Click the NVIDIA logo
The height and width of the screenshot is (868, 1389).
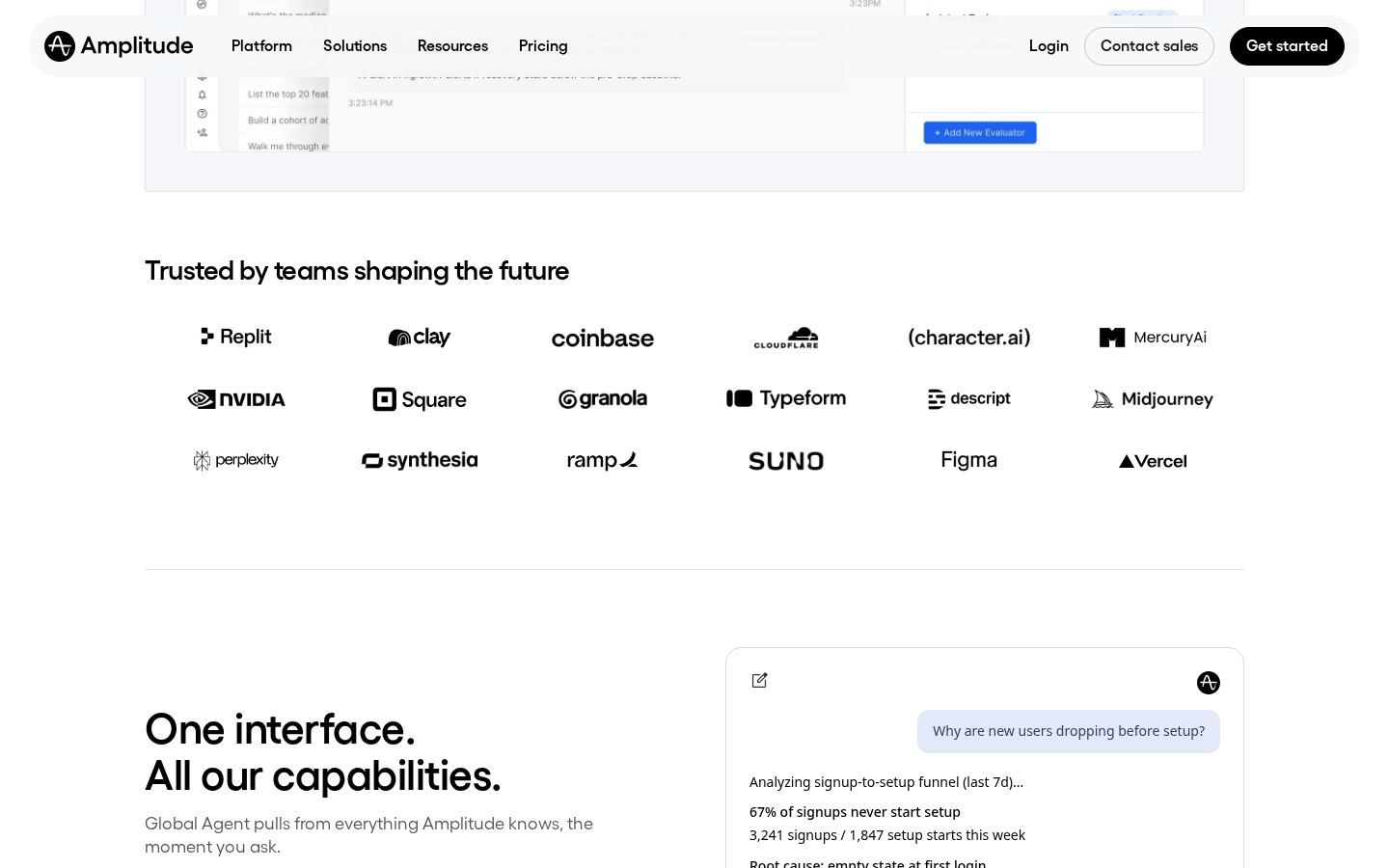(236, 399)
